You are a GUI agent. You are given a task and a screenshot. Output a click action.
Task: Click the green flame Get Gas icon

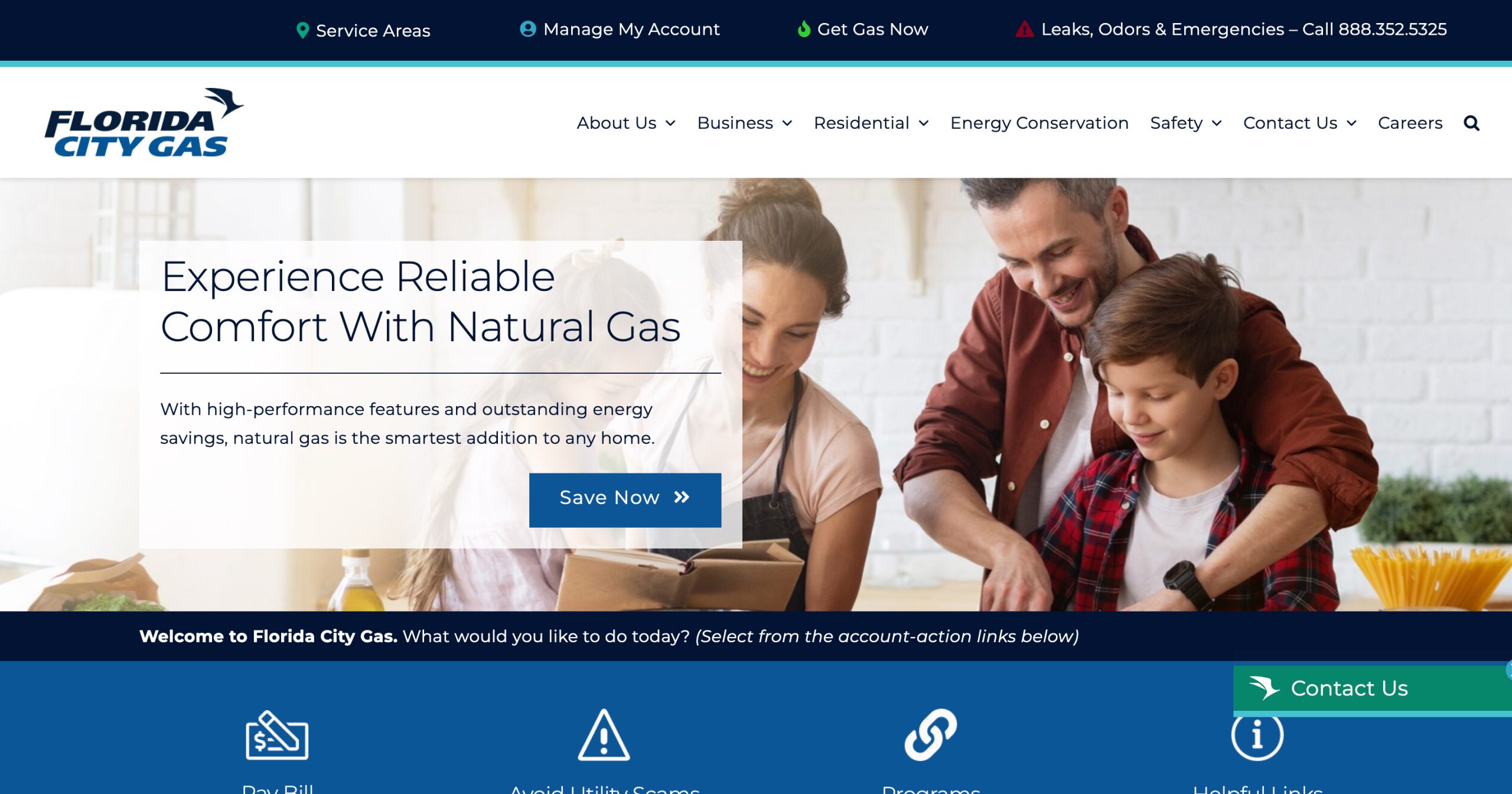[803, 28]
